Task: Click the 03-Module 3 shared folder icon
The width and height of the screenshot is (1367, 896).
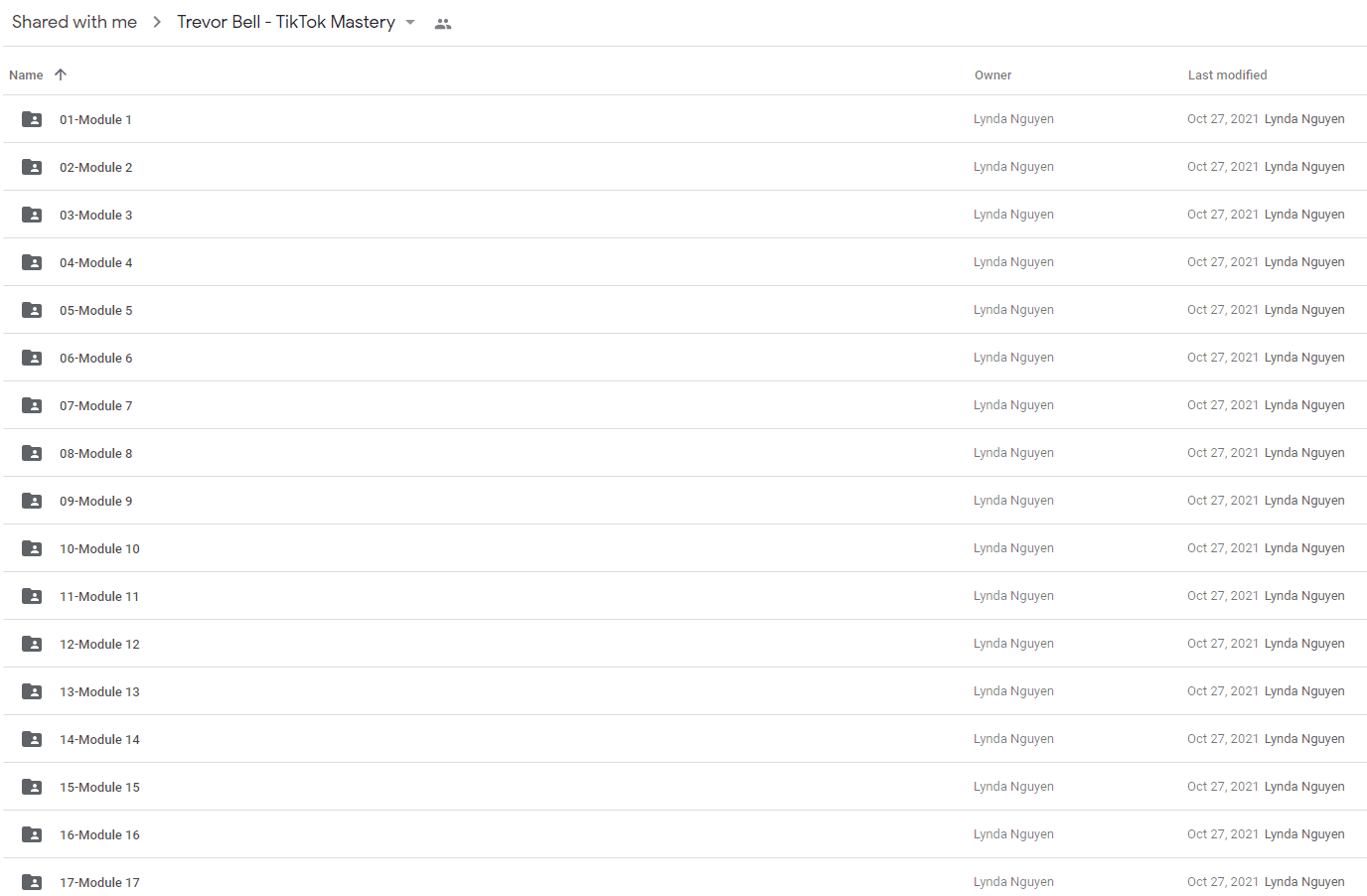Action: [32, 215]
